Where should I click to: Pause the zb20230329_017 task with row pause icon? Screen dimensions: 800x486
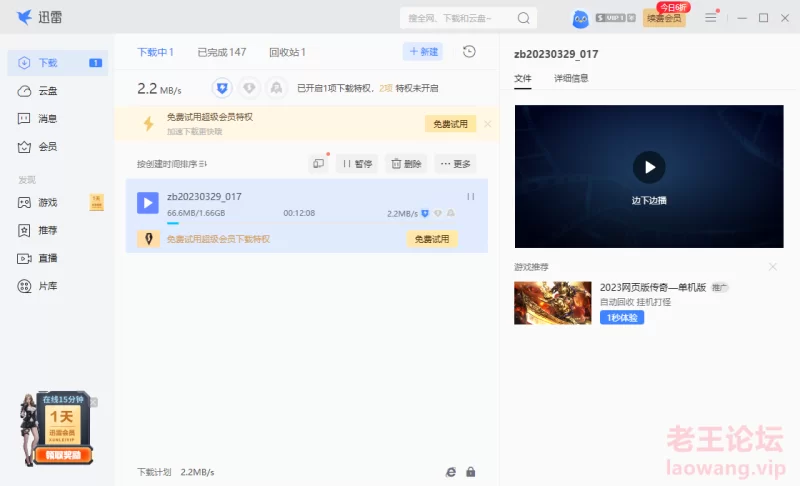pyautogui.click(x=470, y=196)
